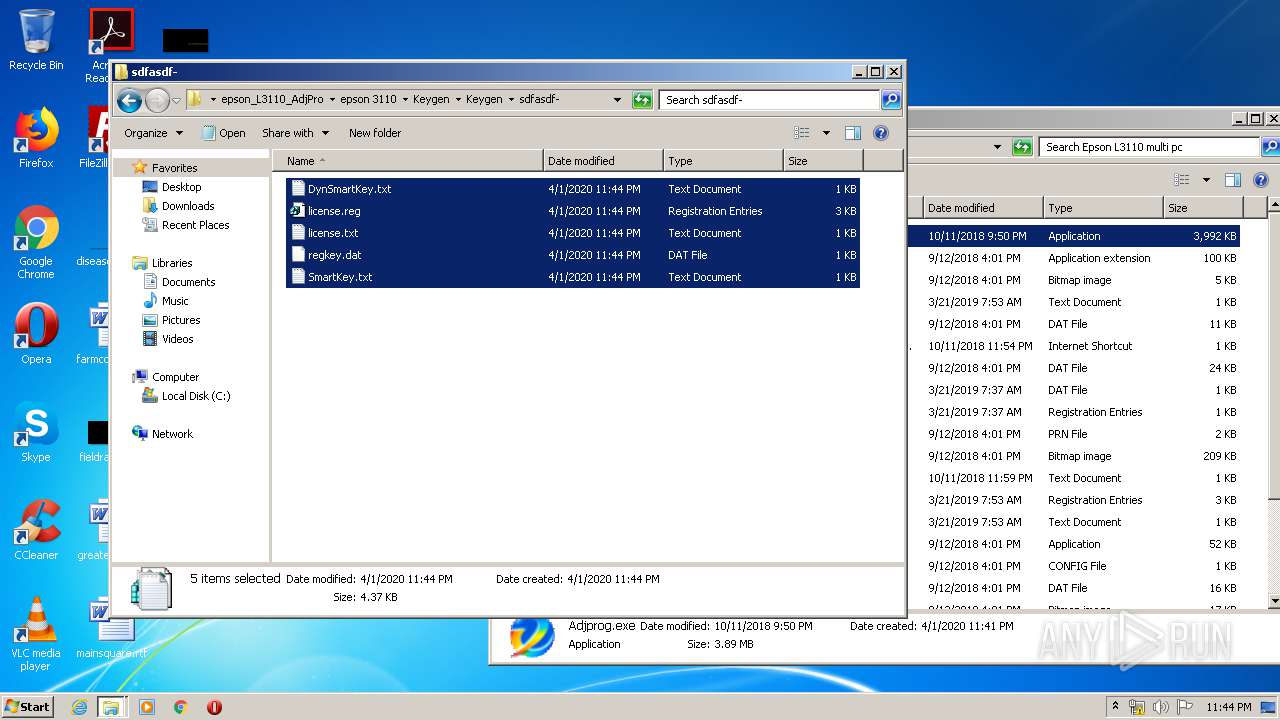
Task: Click the Forward navigation arrow in sdfasdf- window
Action: click(157, 100)
